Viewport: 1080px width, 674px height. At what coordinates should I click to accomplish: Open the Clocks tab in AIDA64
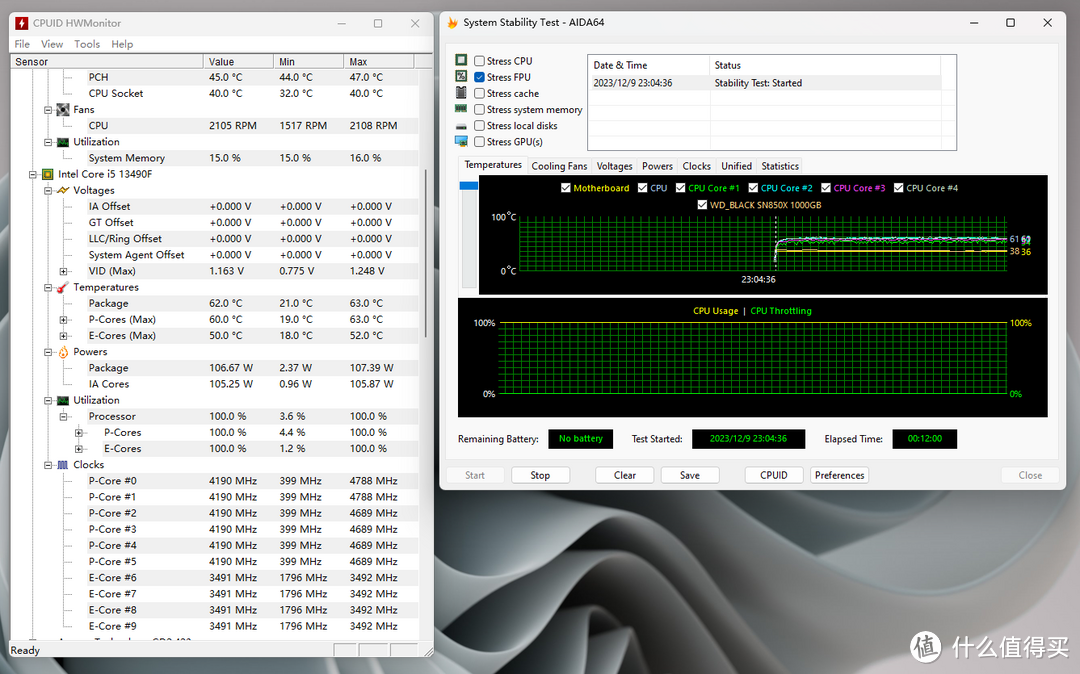click(696, 166)
